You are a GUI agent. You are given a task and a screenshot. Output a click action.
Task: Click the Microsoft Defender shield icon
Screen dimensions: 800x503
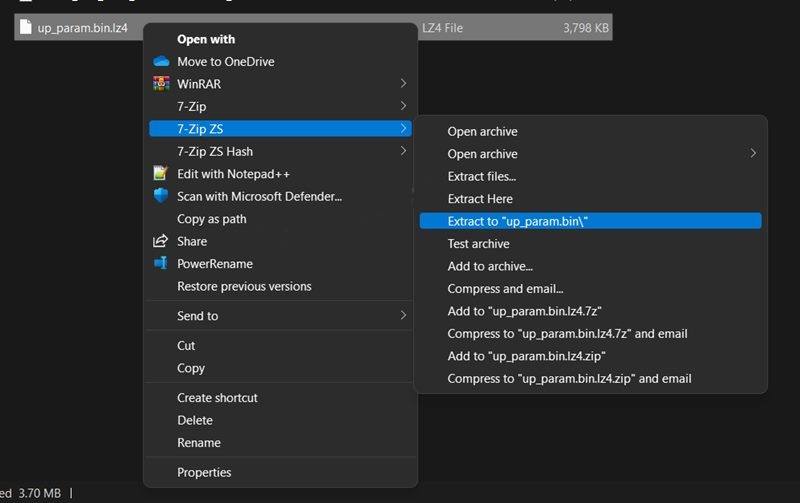pos(161,196)
